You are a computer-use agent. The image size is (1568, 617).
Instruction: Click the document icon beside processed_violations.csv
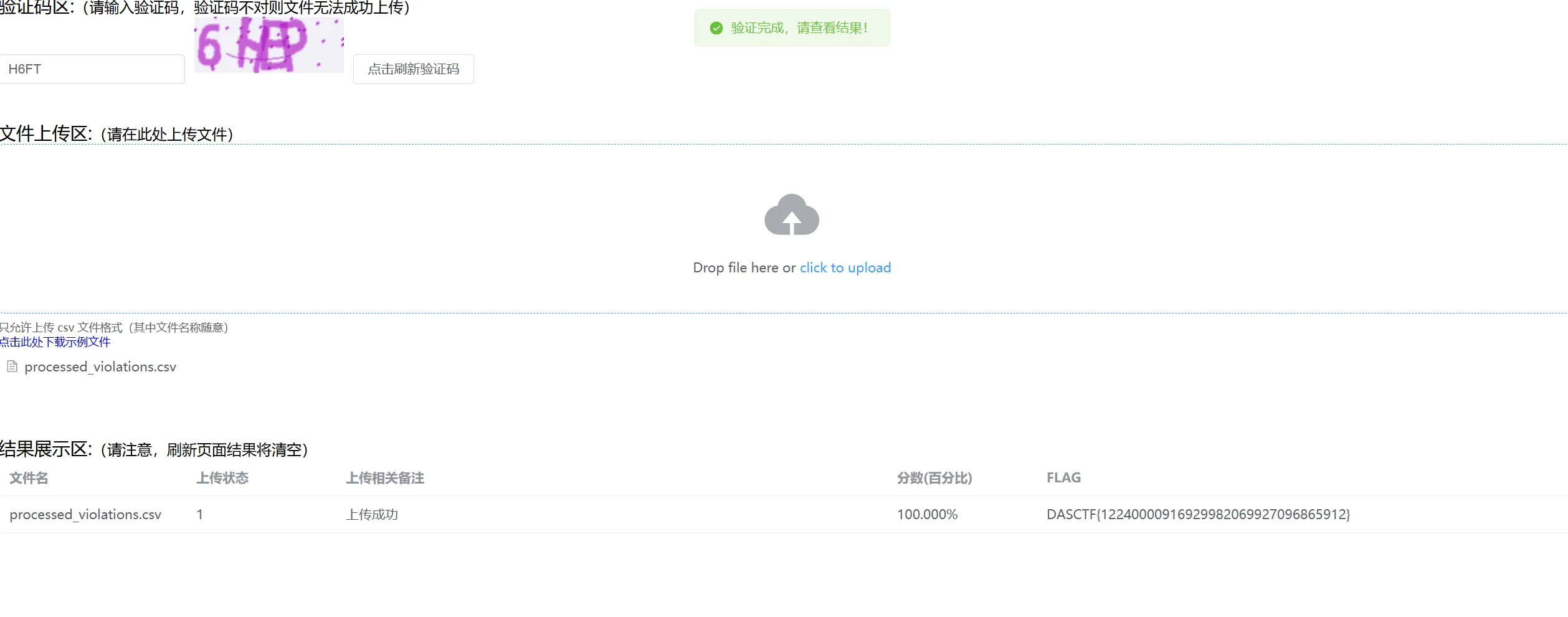tap(12, 366)
